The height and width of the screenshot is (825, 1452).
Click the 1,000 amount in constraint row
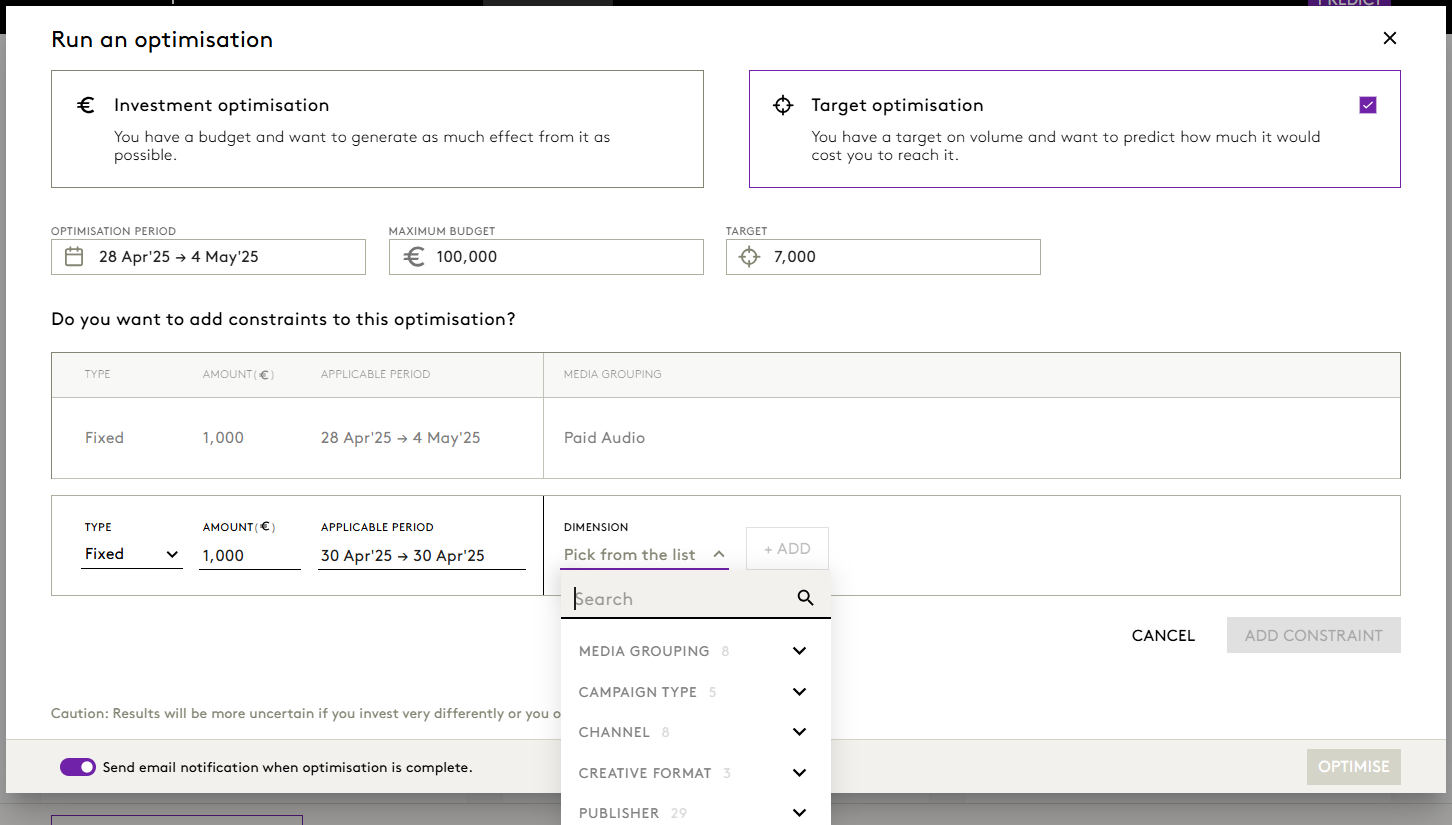click(223, 438)
